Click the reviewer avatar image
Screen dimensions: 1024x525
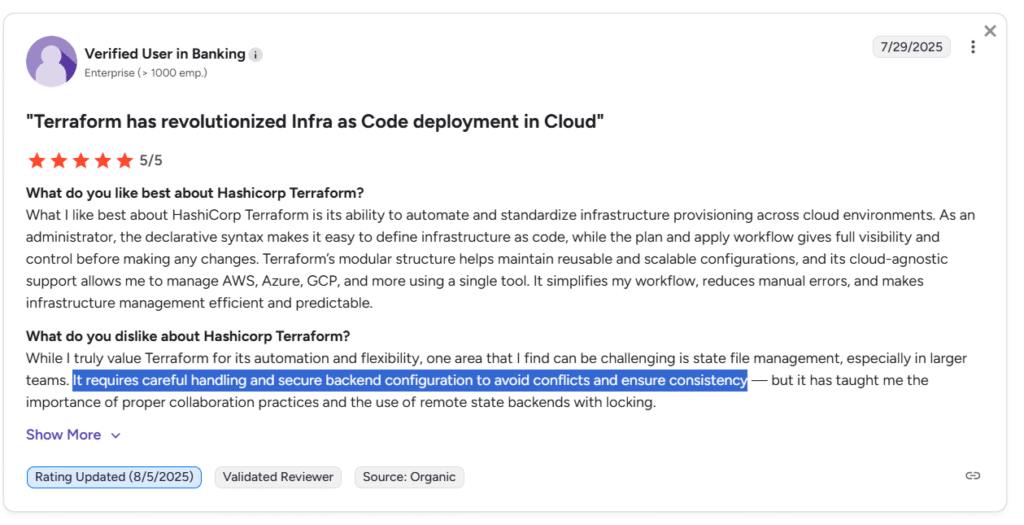52,61
